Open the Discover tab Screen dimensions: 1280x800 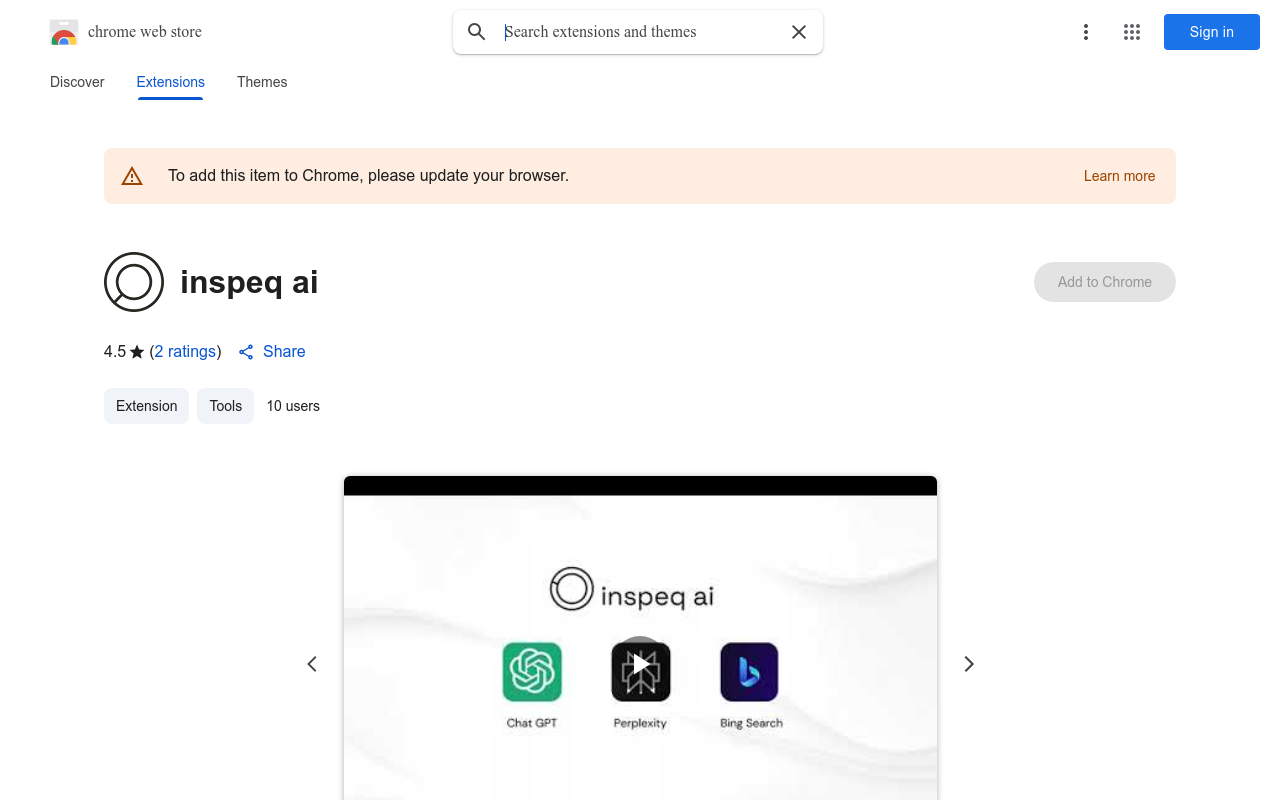point(77,82)
